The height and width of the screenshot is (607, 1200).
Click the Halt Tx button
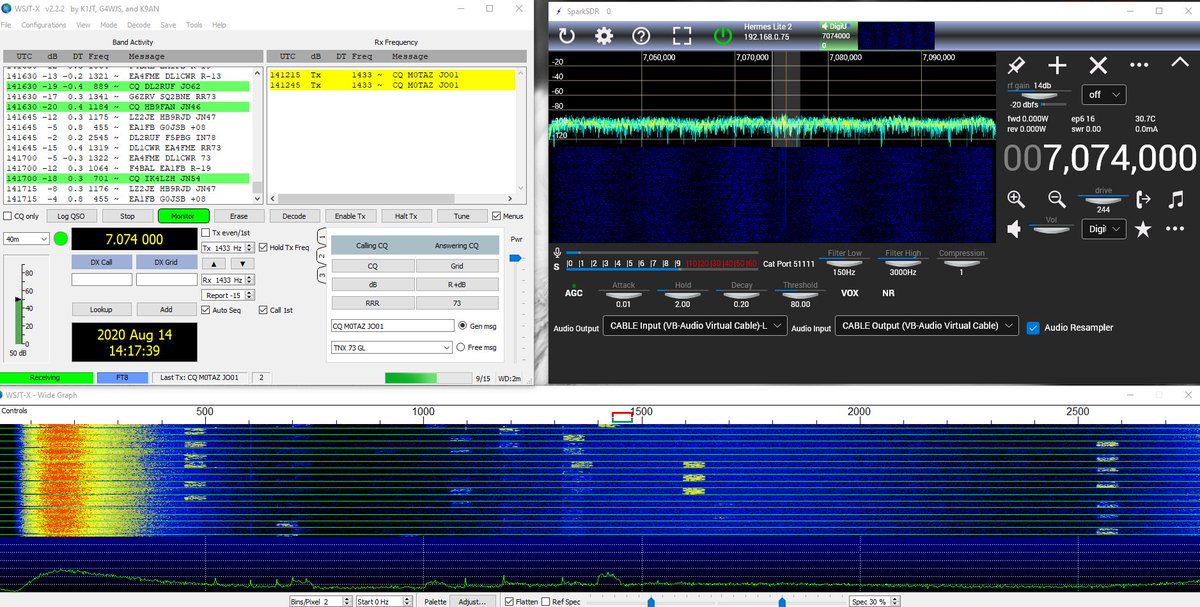(x=406, y=216)
